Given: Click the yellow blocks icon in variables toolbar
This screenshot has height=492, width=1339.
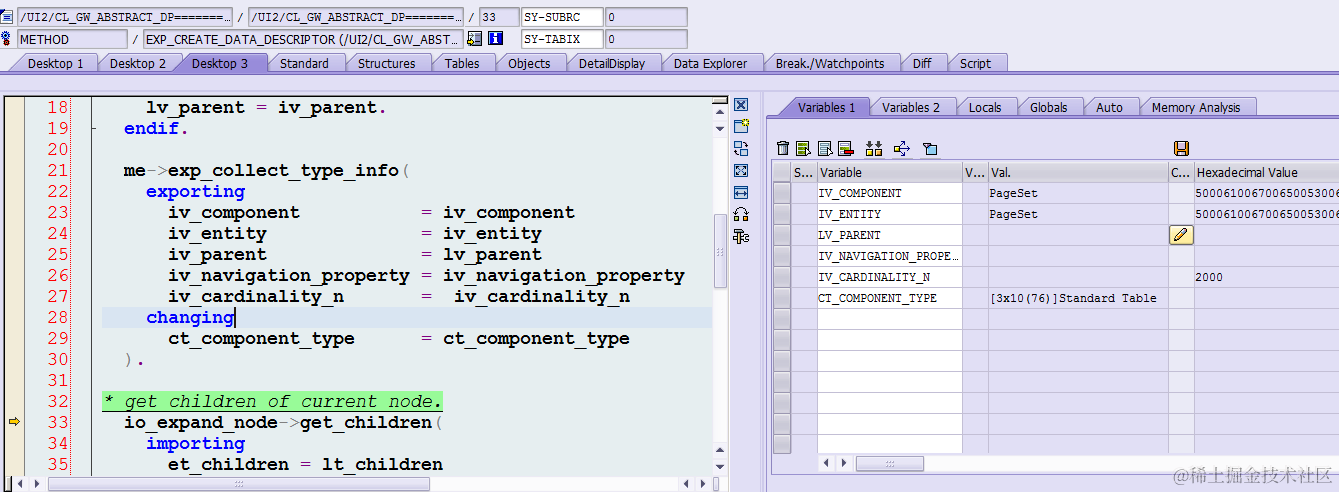Looking at the screenshot, I should pos(874,148).
